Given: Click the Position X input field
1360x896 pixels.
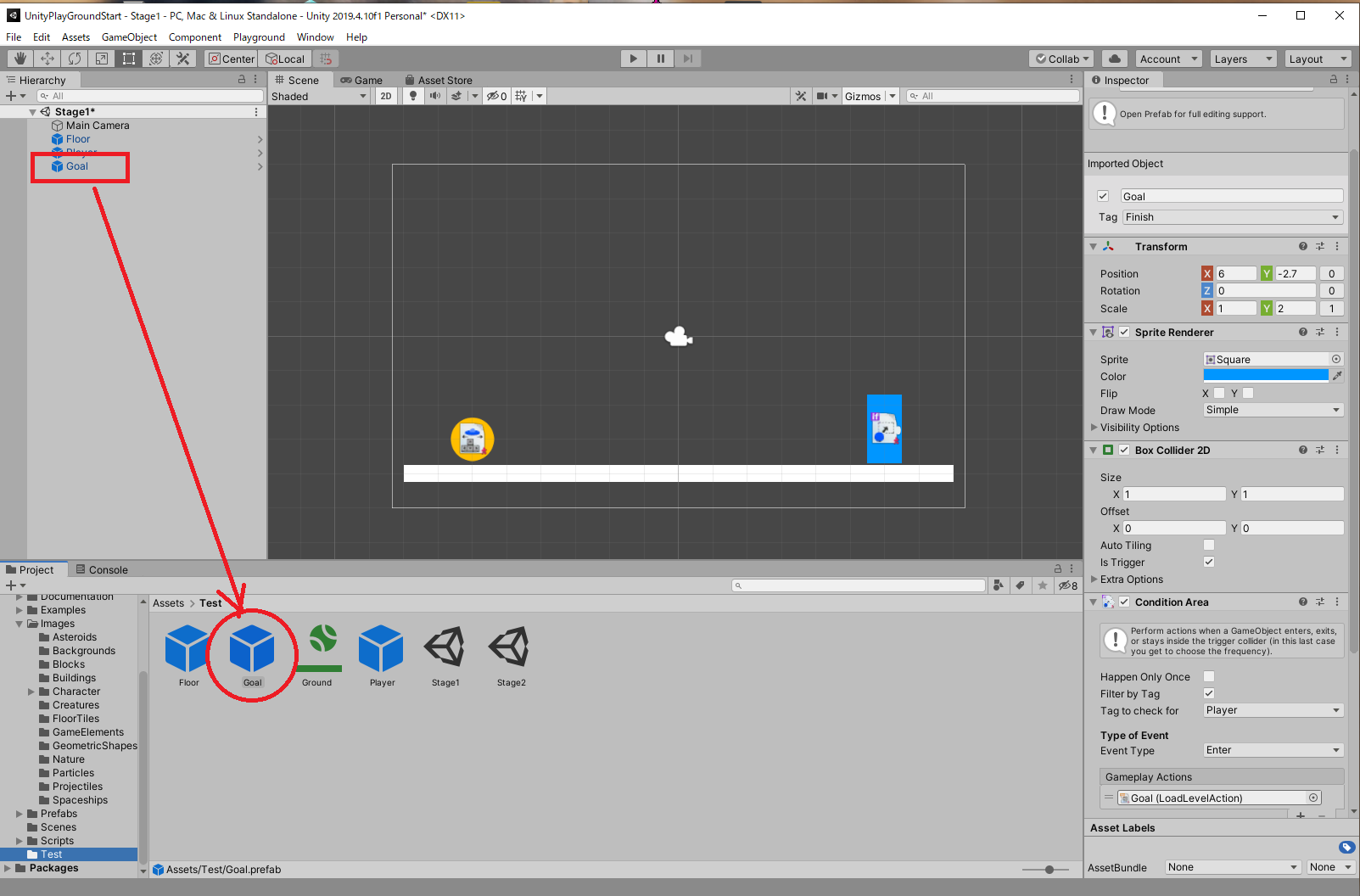Looking at the screenshot, I should click(x=1236, y=273).
